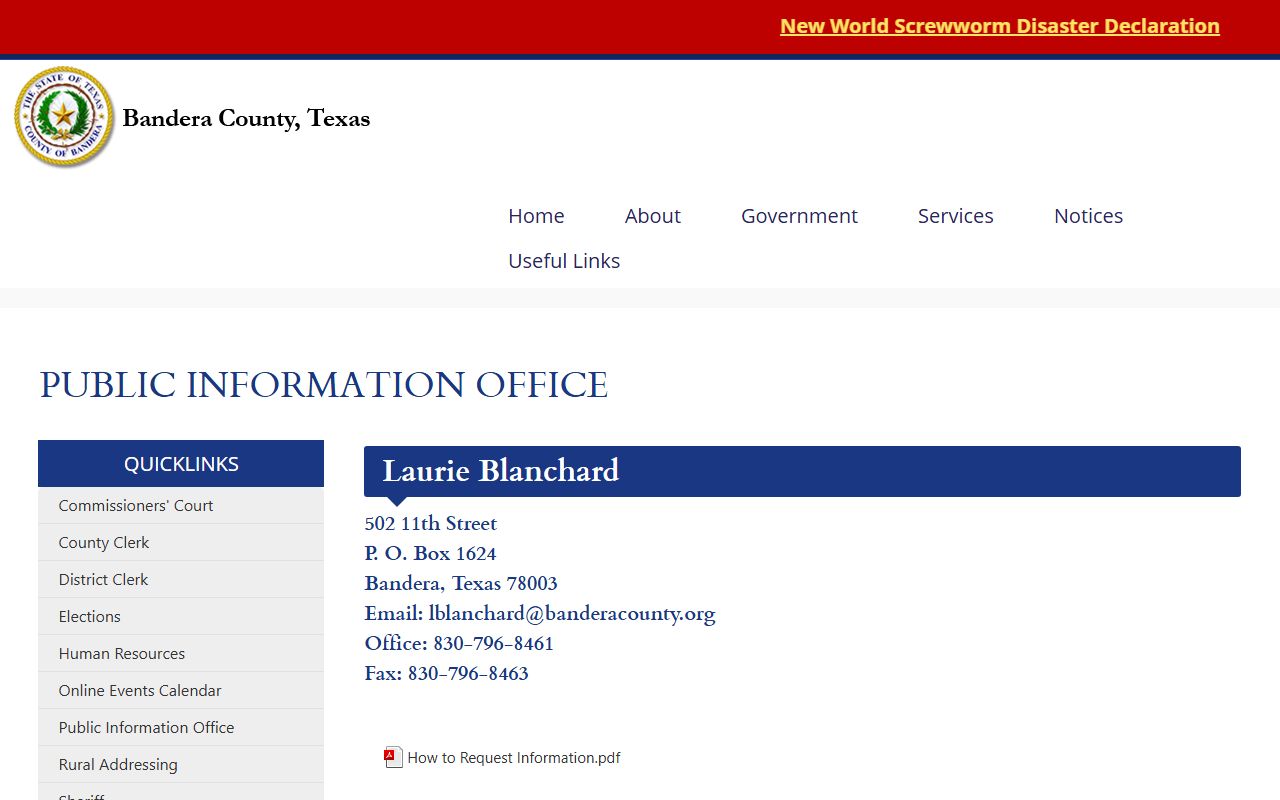The width and height of the screenshot is (1280, 800).
Task: Click the Bandera County seal logo
Action: tap(64, 117)
